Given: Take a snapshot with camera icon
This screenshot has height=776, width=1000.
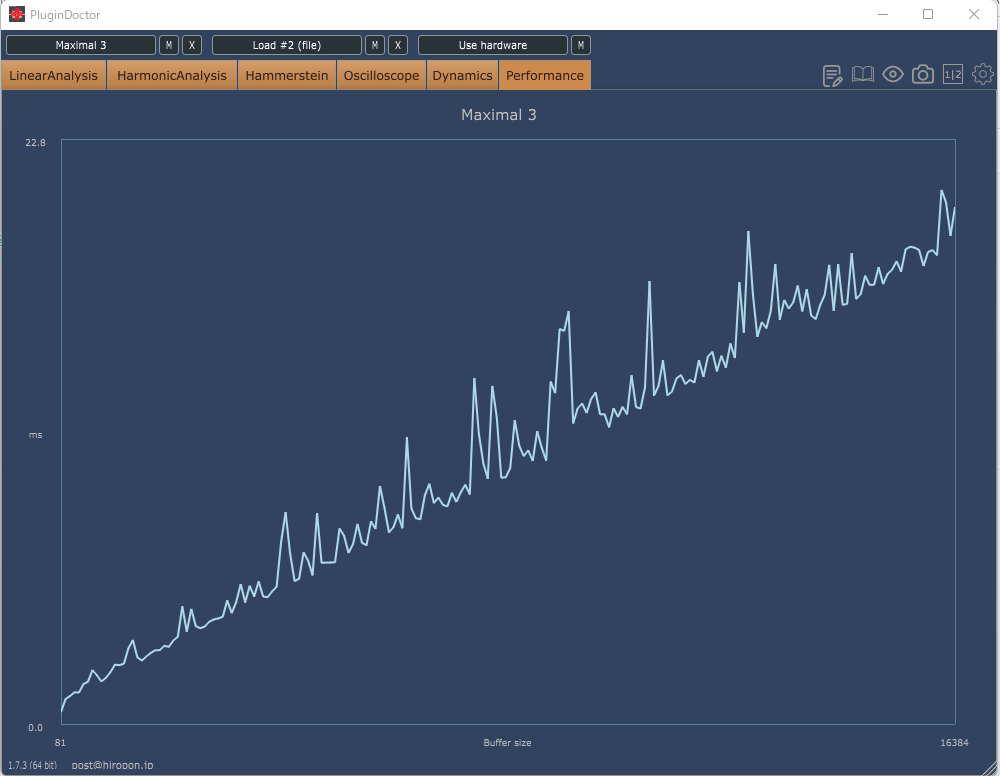Looking at the screenshot, I should [x=922, y=75].
